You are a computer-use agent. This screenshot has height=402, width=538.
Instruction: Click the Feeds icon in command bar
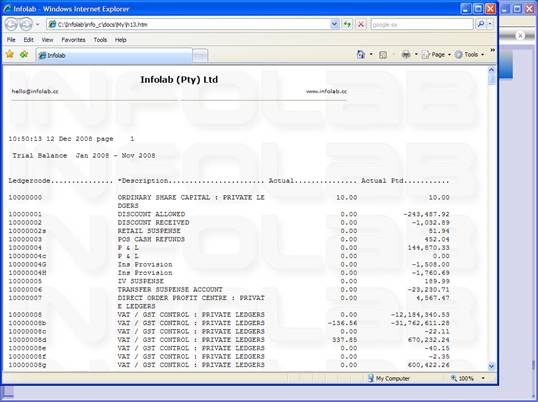383,55
